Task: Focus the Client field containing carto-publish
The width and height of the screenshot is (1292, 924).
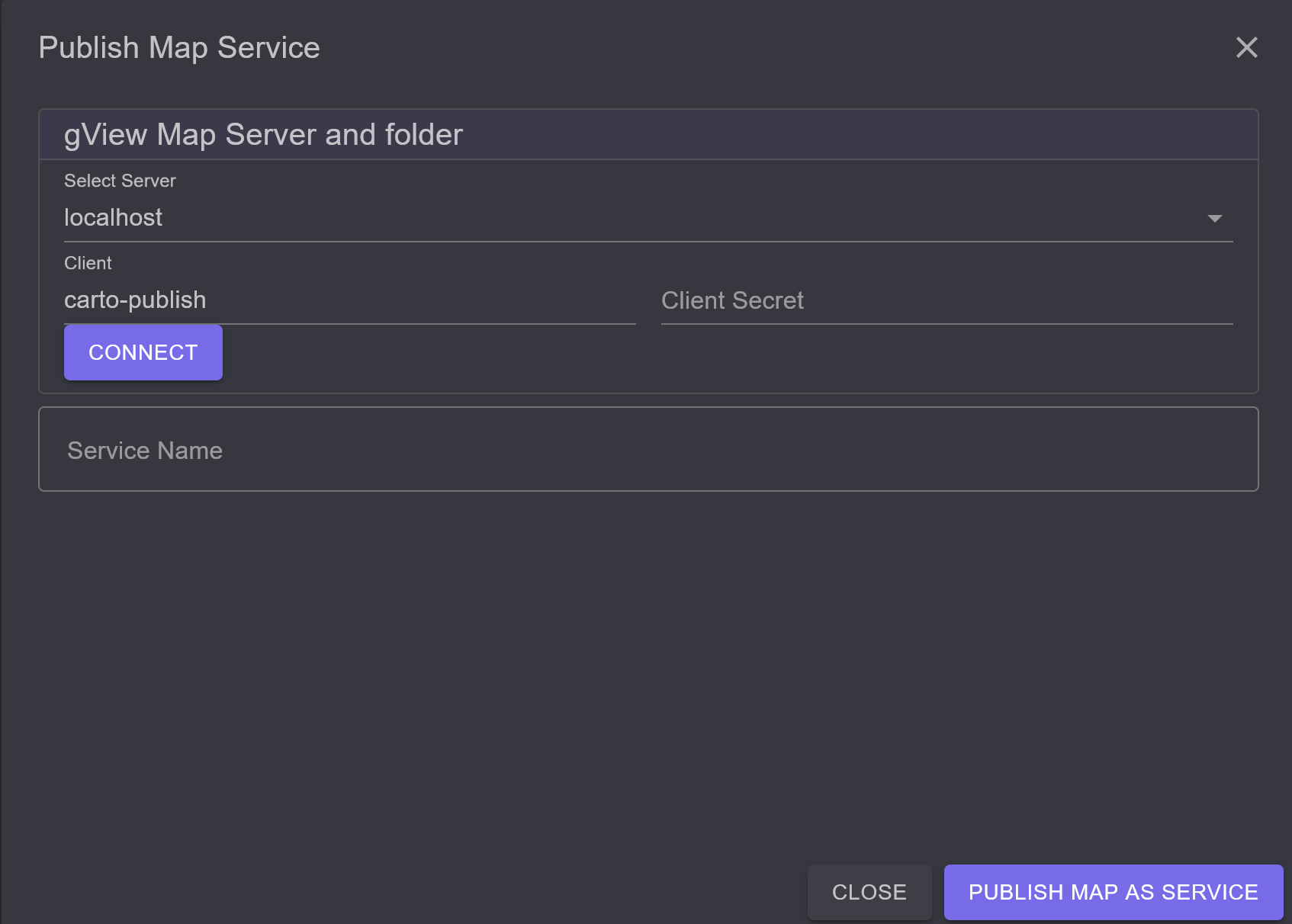Action: (349, 300)
